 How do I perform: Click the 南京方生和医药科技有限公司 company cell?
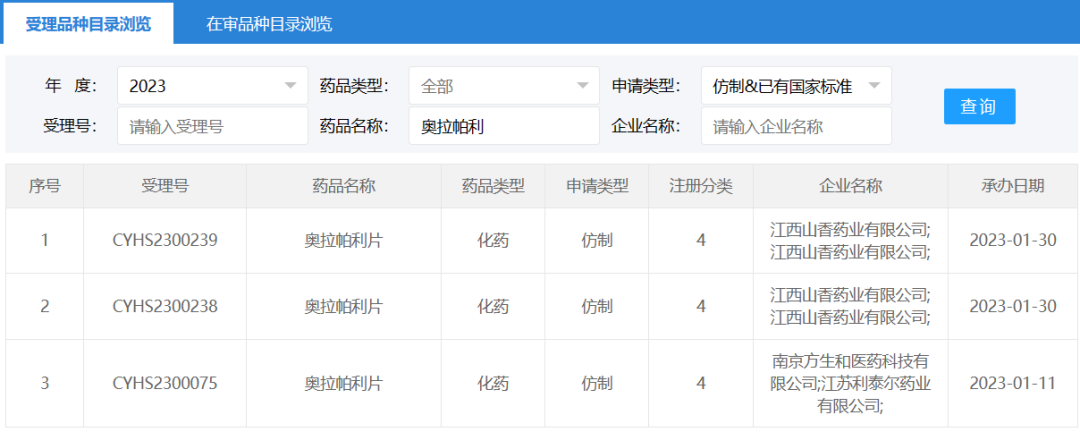pos(850,383)
